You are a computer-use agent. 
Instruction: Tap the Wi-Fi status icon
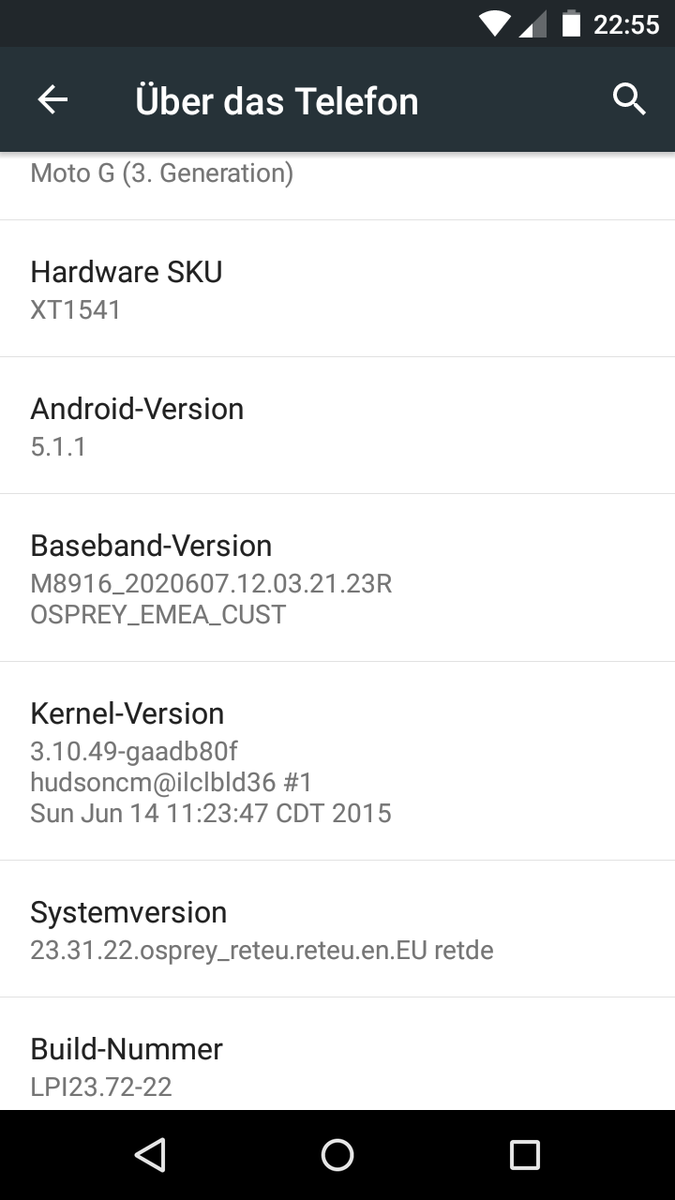(x=495, y=23)
